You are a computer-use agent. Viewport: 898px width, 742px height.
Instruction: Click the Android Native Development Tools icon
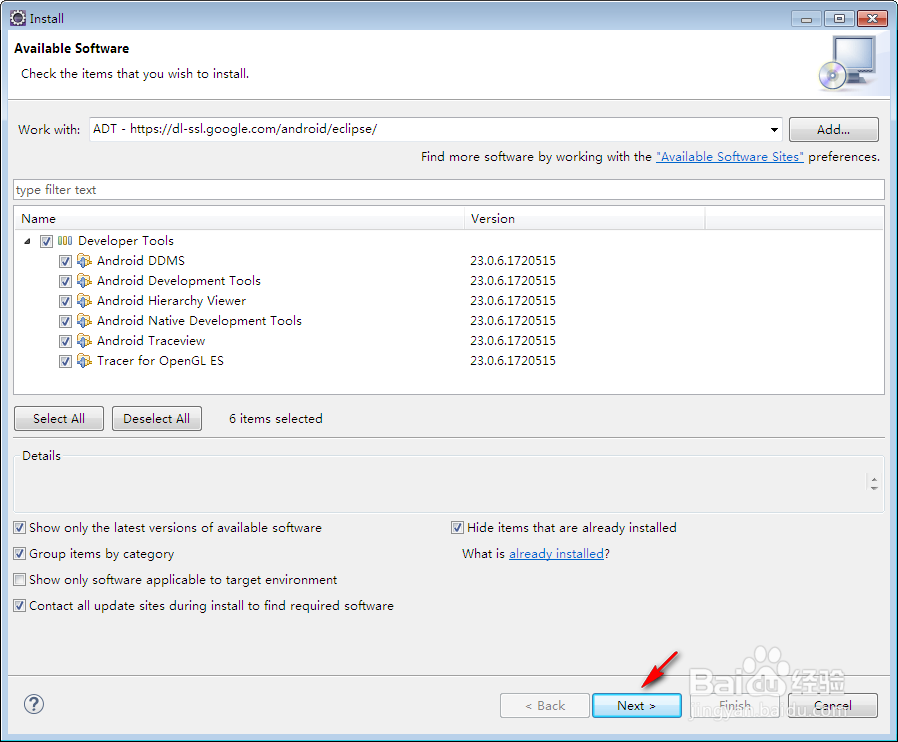[84, 321]
